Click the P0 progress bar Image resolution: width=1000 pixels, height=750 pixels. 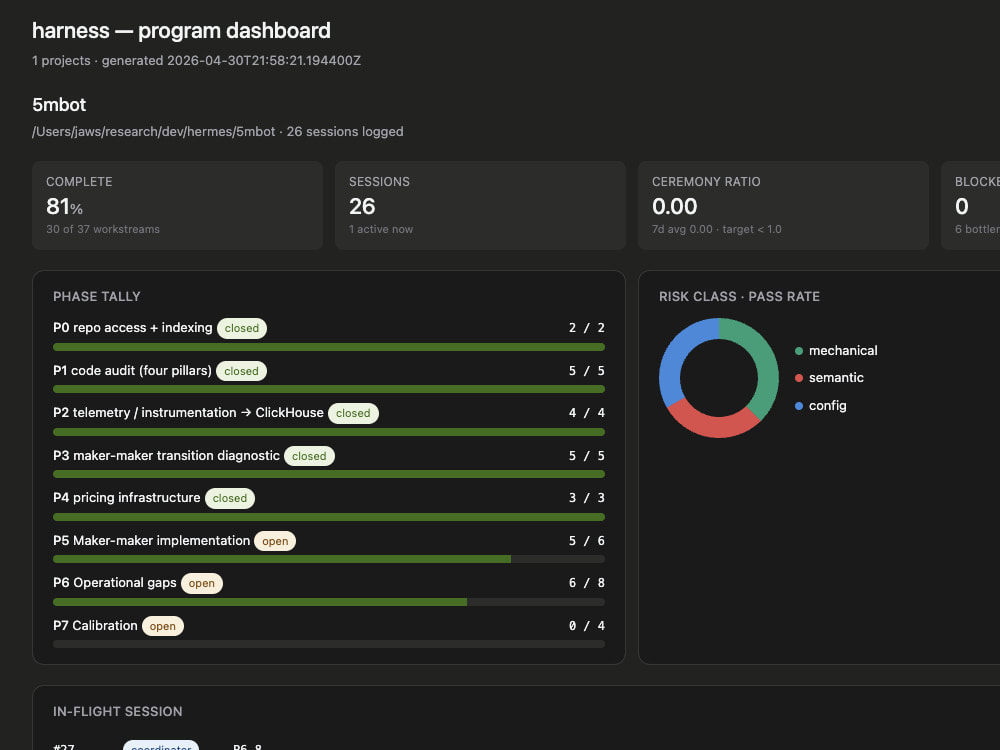click(328, 347)
